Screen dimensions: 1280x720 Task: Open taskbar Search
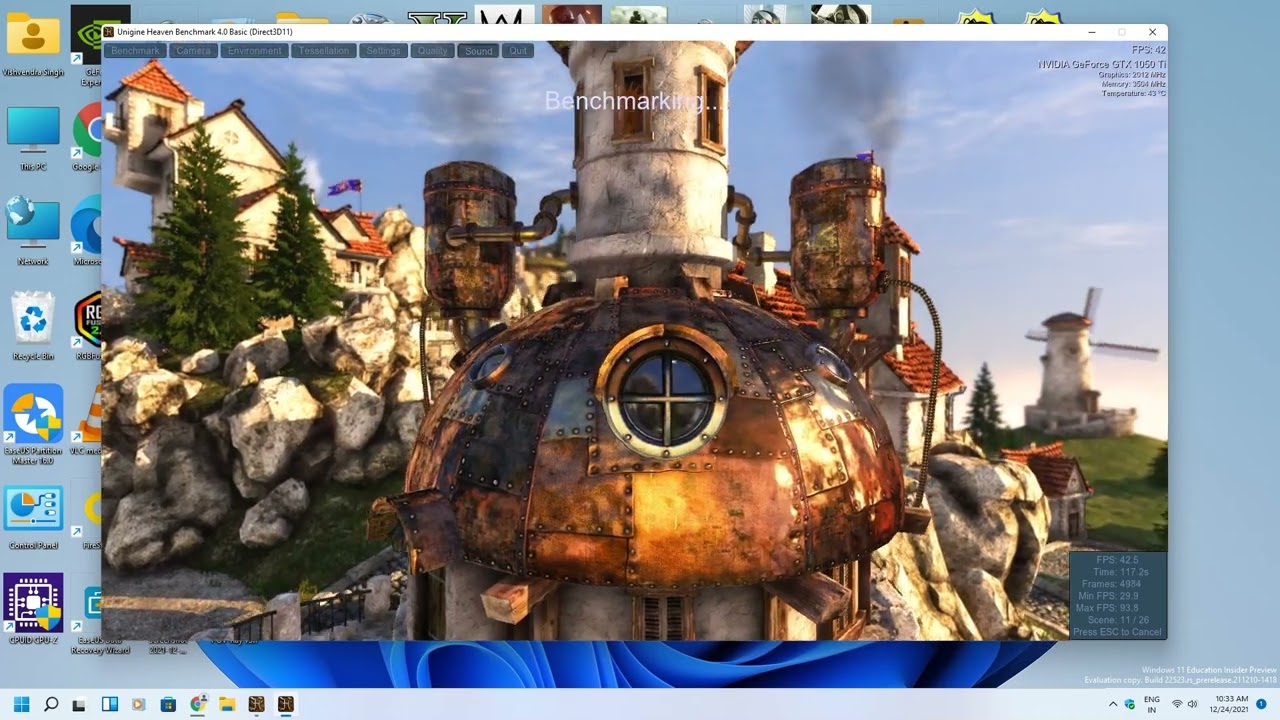pos(51,704)
